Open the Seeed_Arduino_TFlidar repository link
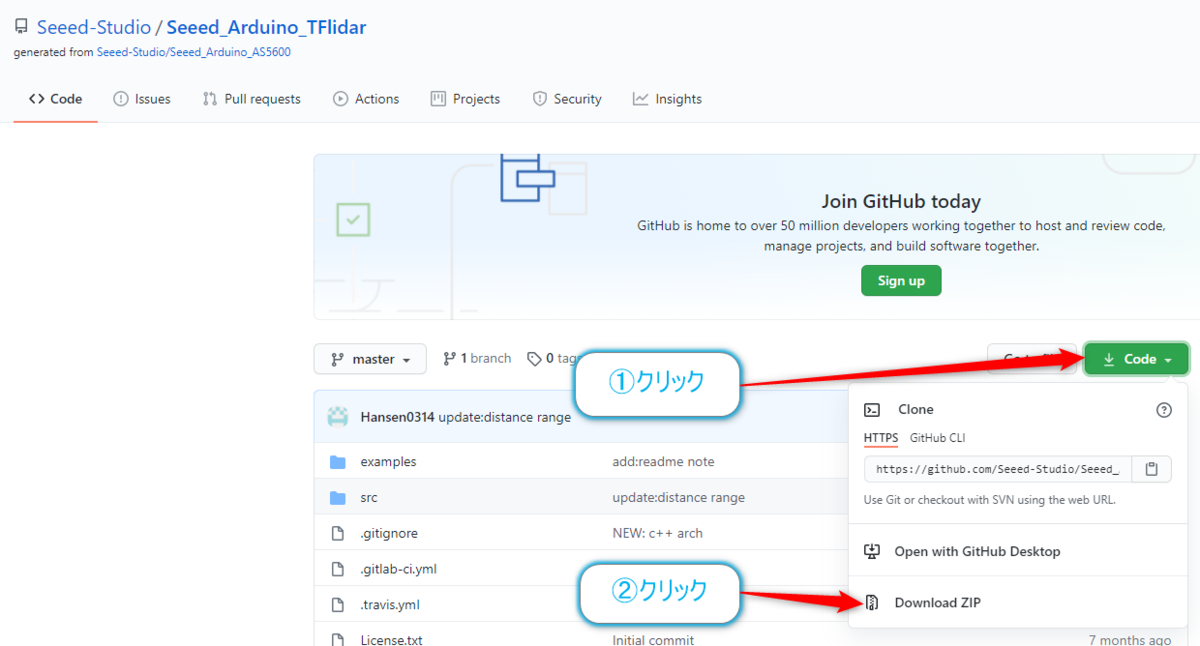This screenshot has height=646, width=1200. coord(266,27)
